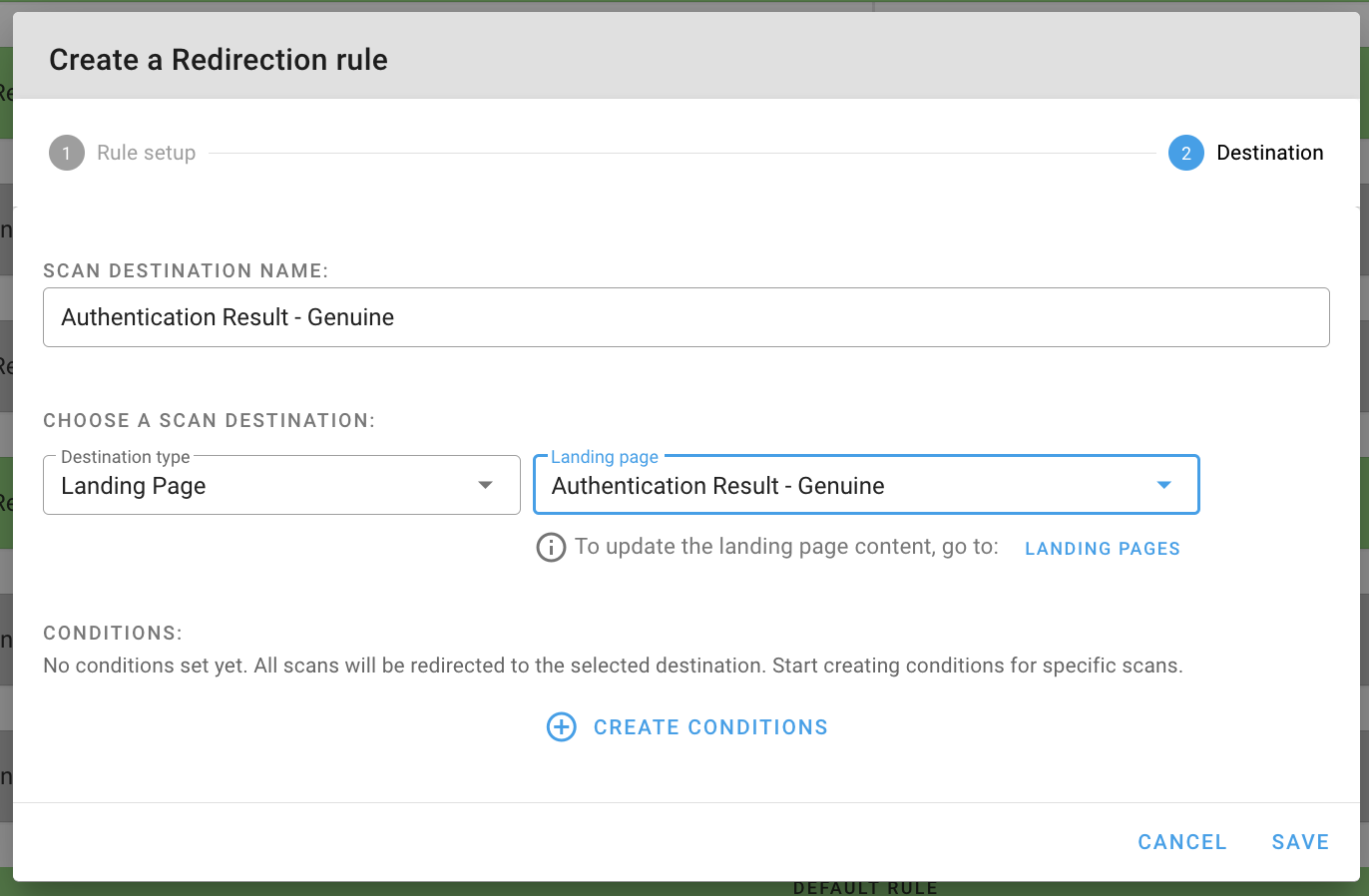Click the CREATE CONDITIONS text button
Screen dimensions: 1369x896
710,727
